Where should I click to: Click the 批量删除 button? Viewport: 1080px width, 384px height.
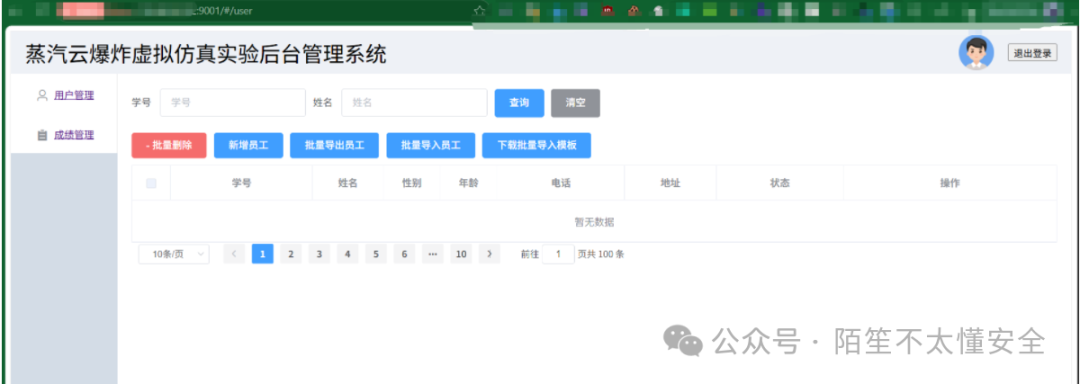coord(169,145)
